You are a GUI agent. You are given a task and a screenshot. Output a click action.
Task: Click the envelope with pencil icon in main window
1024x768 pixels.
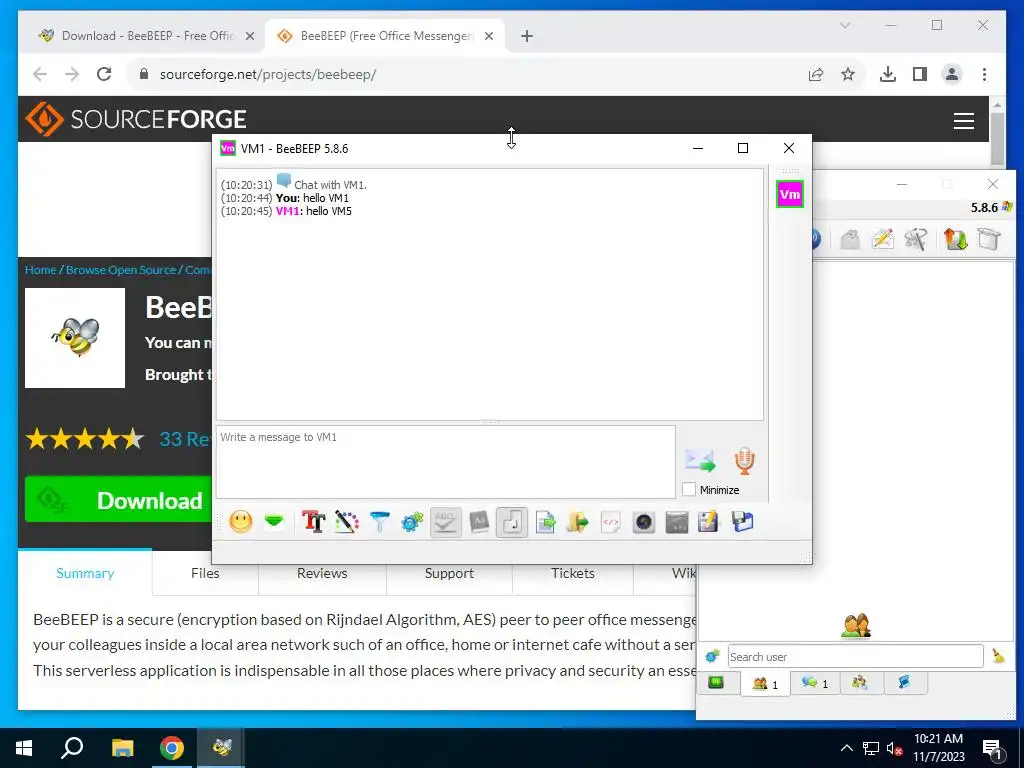pos(882,239)
